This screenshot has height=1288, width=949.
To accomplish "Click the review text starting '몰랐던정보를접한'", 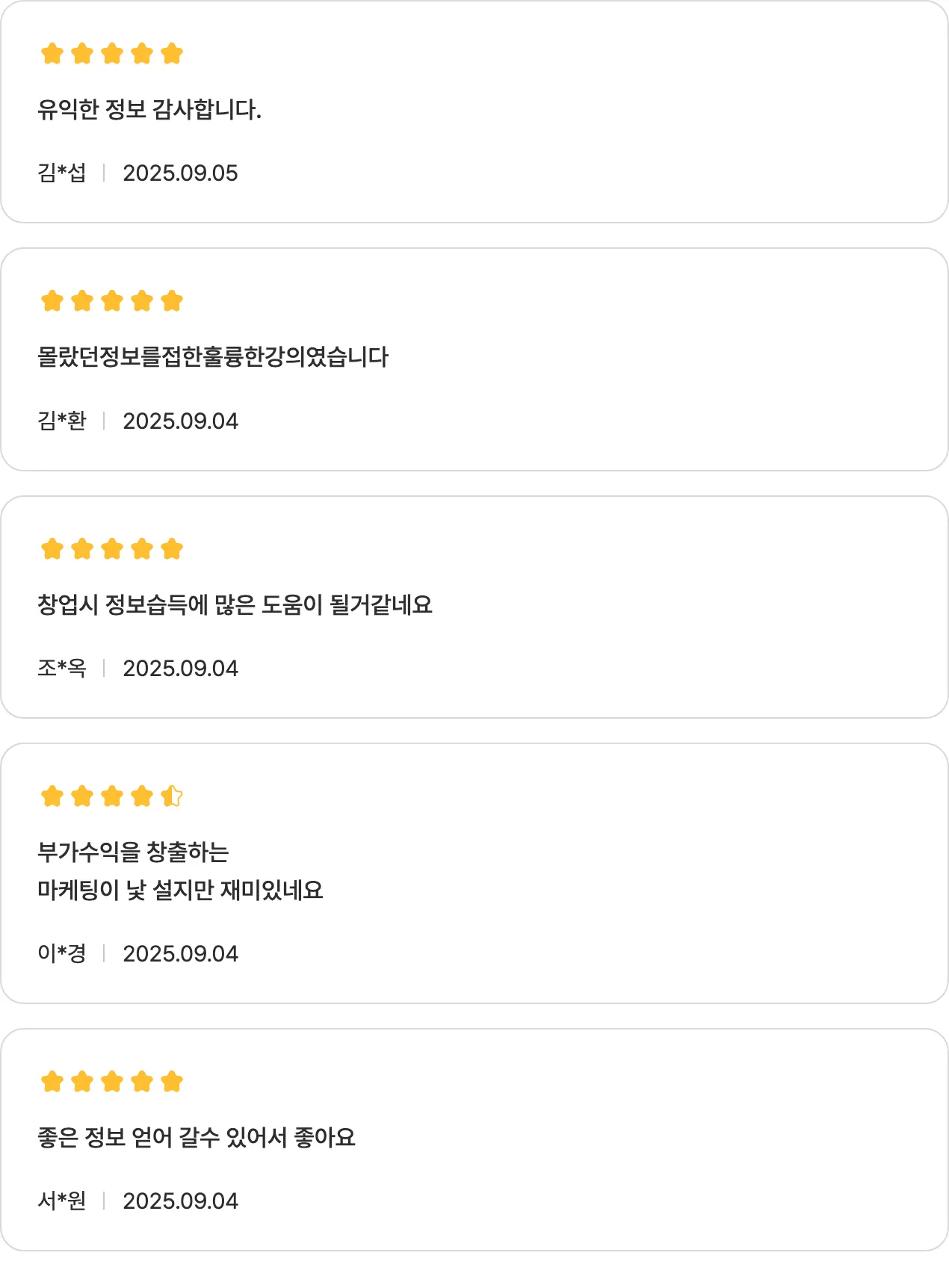I will pos(213,357).
